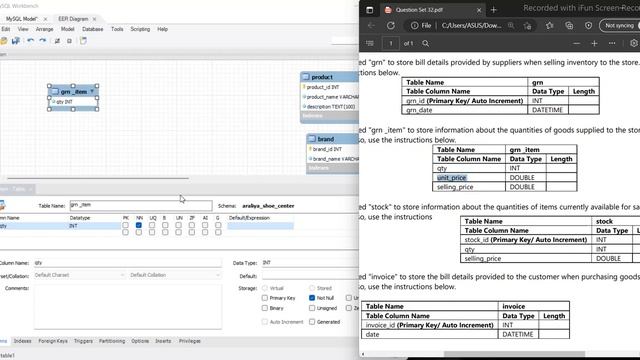Click the Column Name input field
The width and height of the screenshot is (640, 360).
coord(128,263)
